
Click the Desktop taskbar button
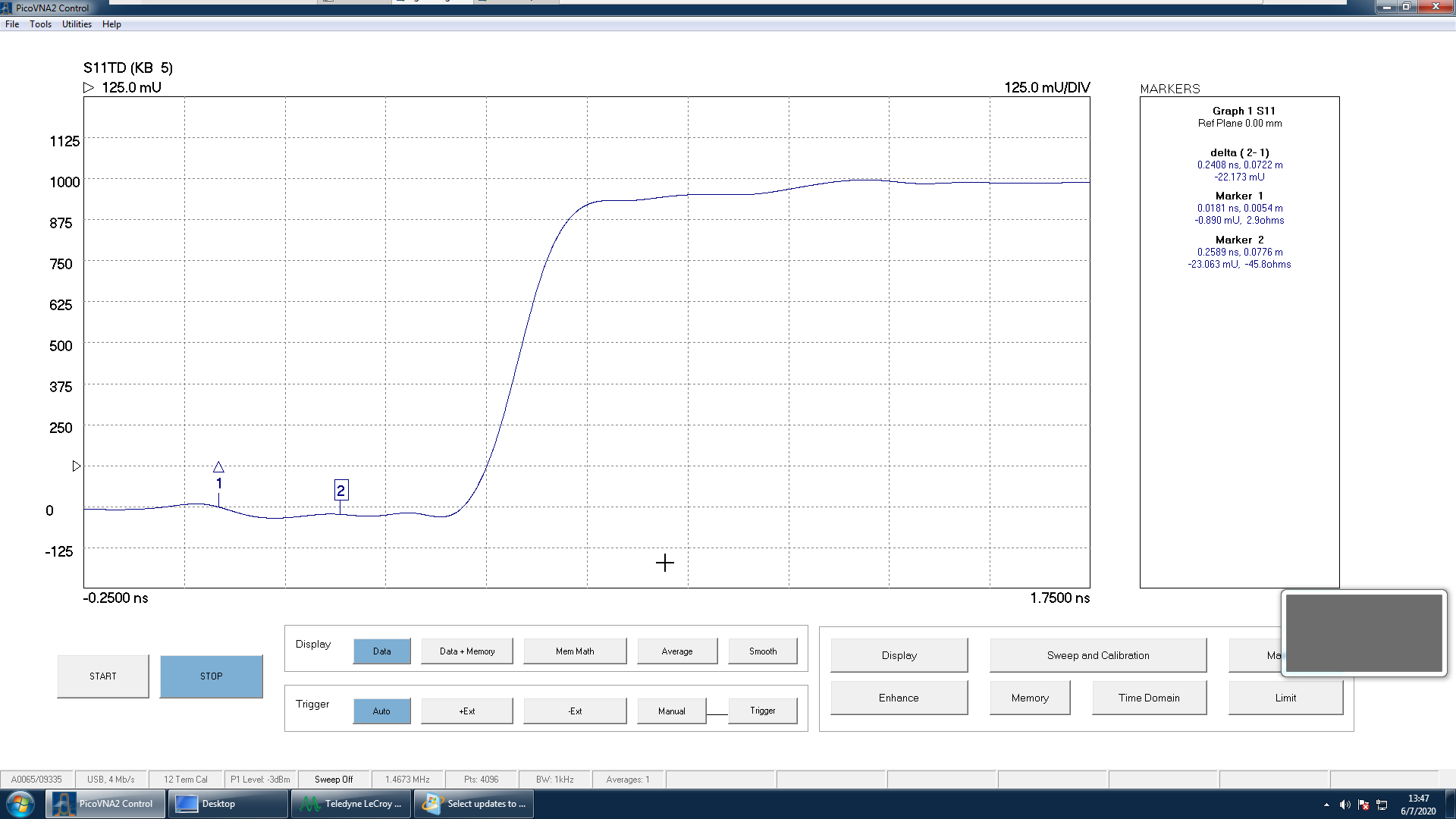(227, 804)
